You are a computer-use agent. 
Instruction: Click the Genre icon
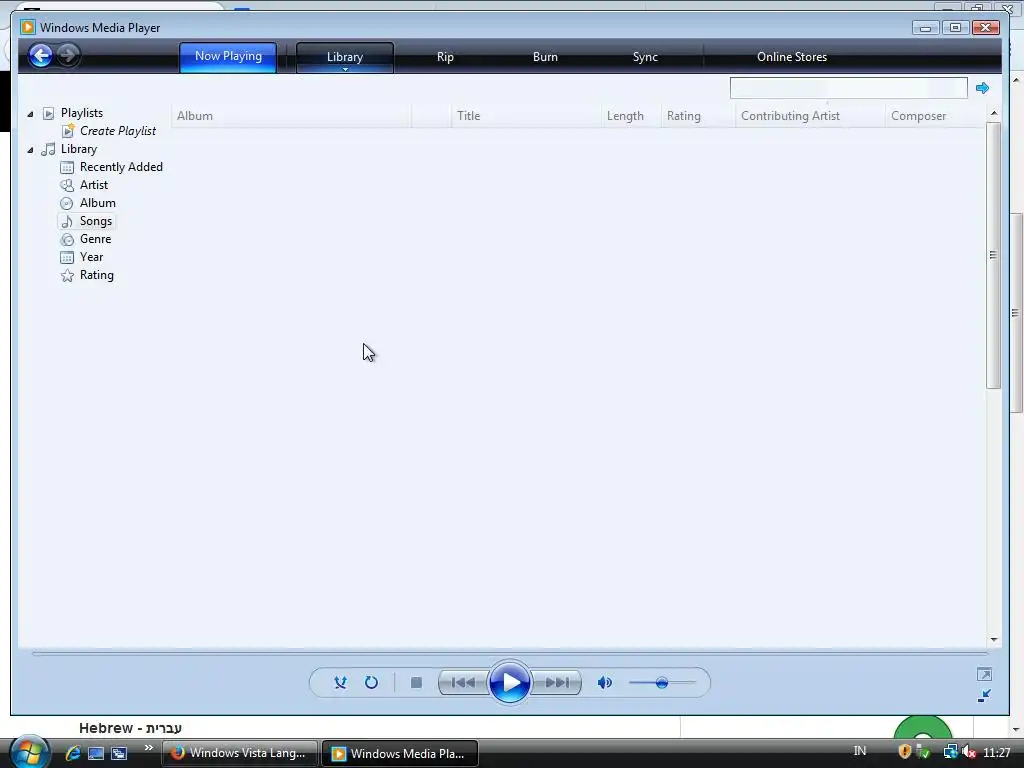67,240
